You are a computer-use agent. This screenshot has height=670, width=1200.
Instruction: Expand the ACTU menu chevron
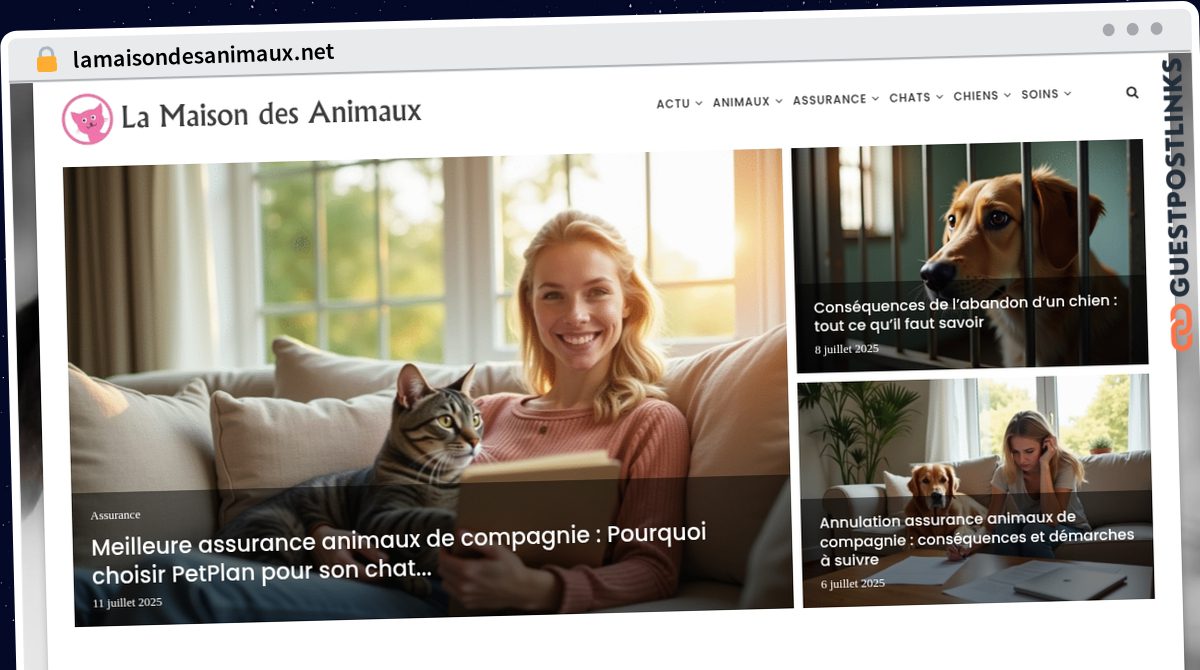[699, 103]
